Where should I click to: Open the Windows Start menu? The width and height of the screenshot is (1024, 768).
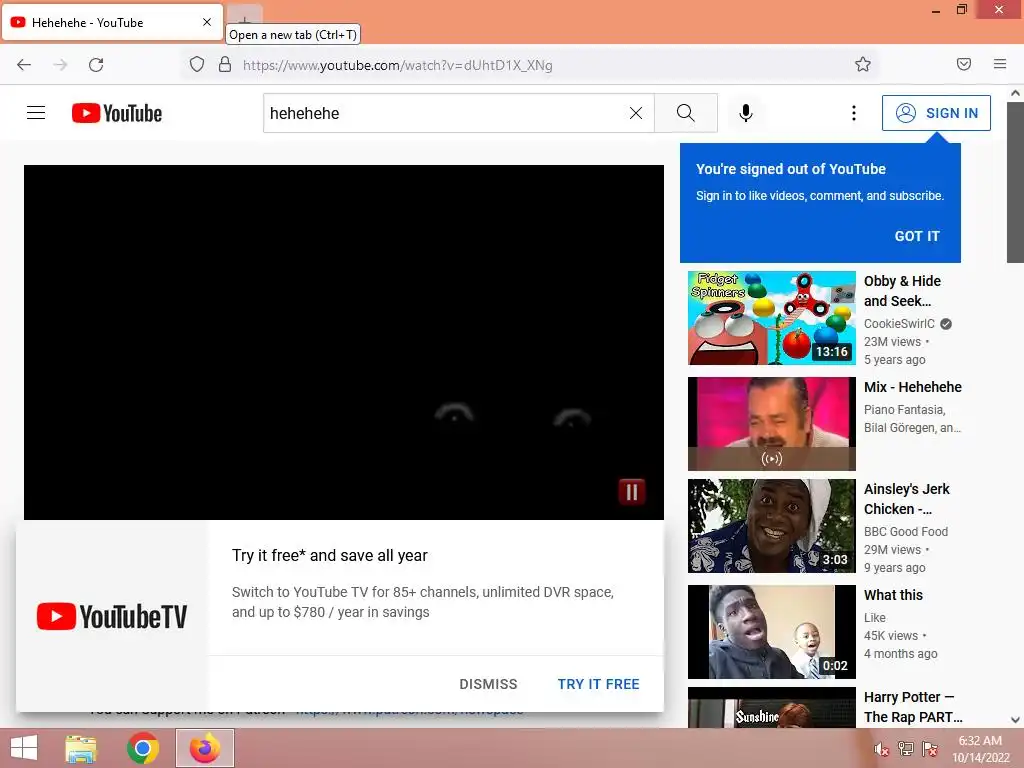pos(24,748)
